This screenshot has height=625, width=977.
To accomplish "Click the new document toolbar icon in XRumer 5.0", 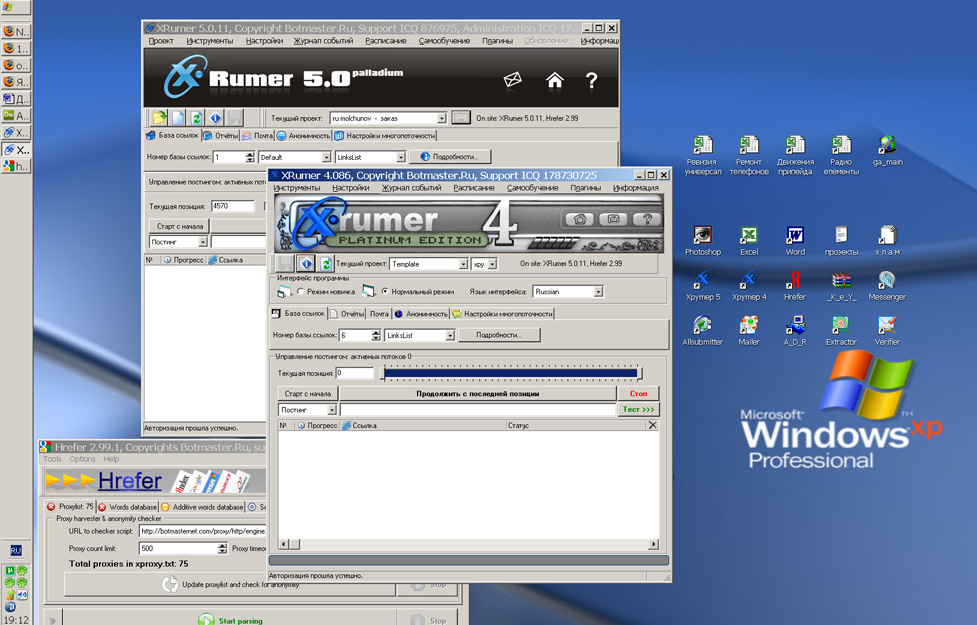I will click(x=178, y=118).
